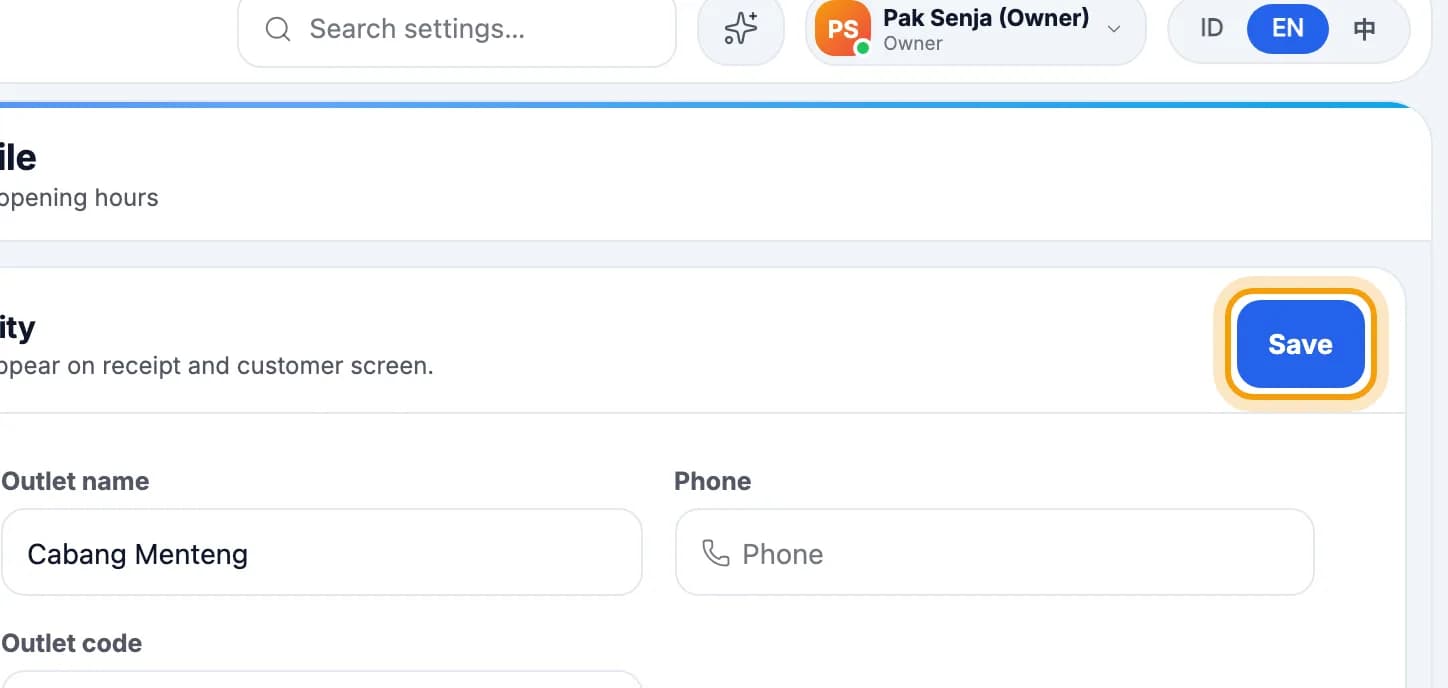Click the Outlet name field with Cabang Menteng
This screenshot has width=1448, height=688.
pyautogui.click(x=321, y=553)
